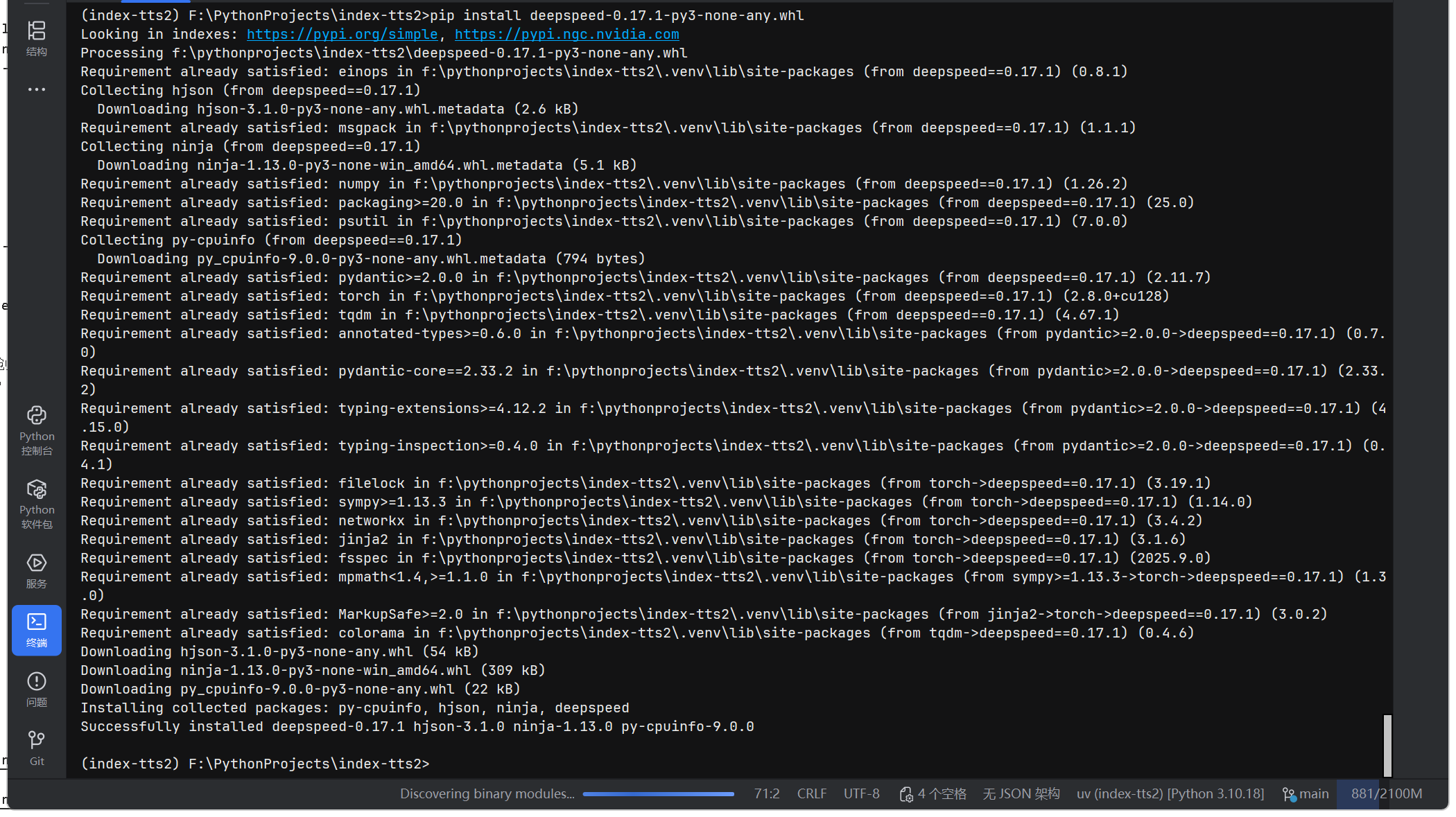The width and height of the screenshot is (1456, 817).
Task: Open the Python console (控制台) panel
Action: [x=37, y=431]
